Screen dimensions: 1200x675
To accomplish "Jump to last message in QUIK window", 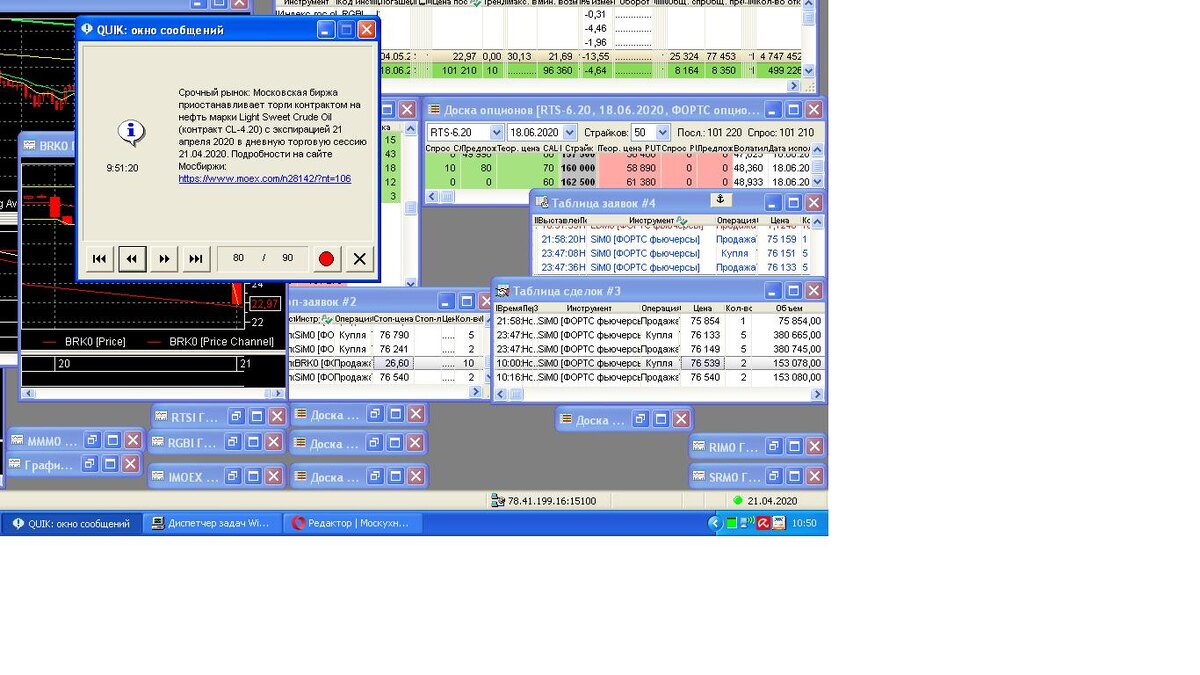I will coord(196,259).
